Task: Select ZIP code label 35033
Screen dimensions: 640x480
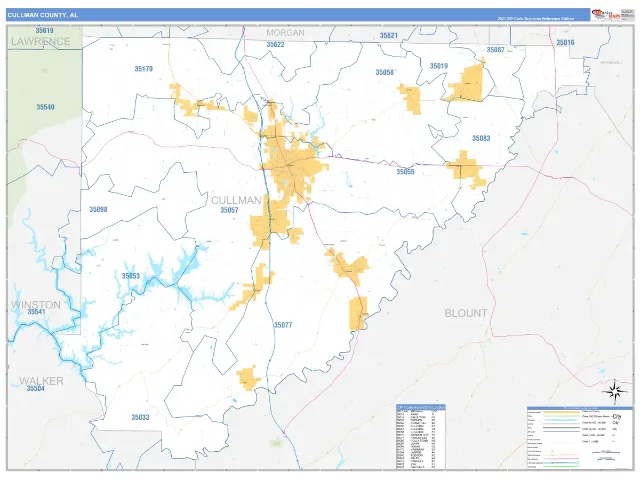Action: [140, 418]
